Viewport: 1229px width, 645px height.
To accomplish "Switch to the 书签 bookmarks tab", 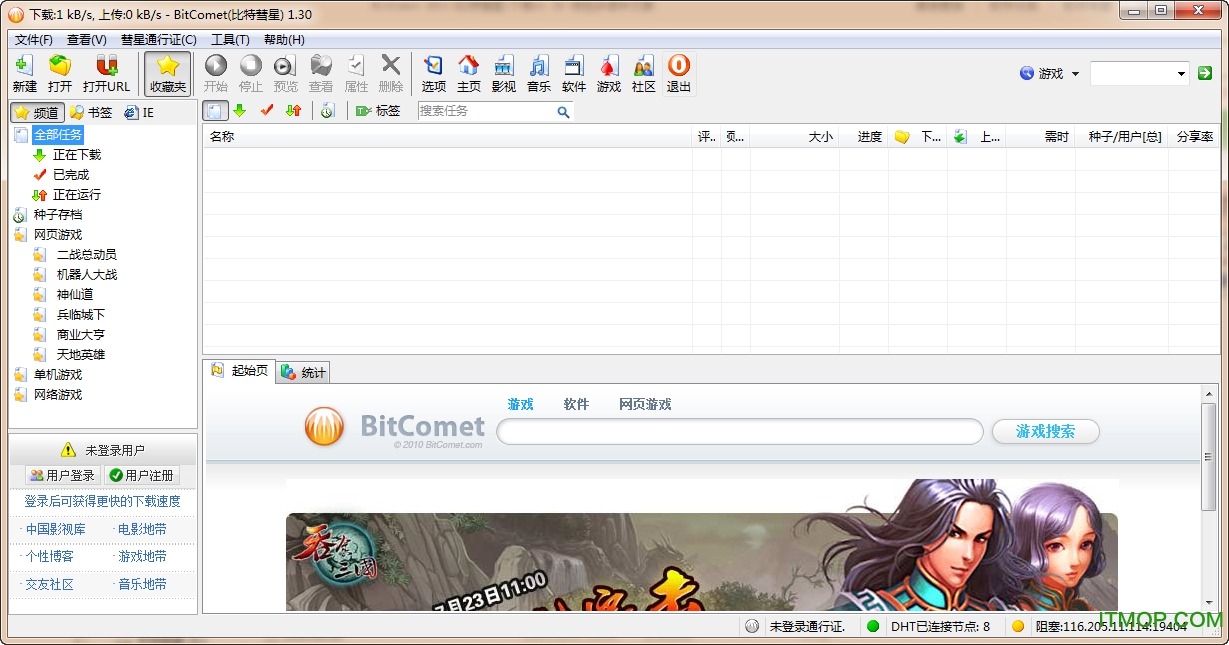I will (91, 113).
